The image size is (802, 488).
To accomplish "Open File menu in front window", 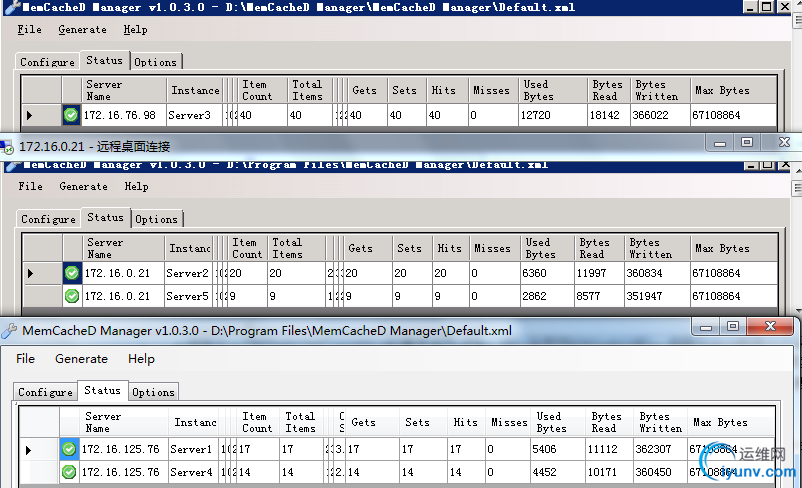I will tap(26, 359).
